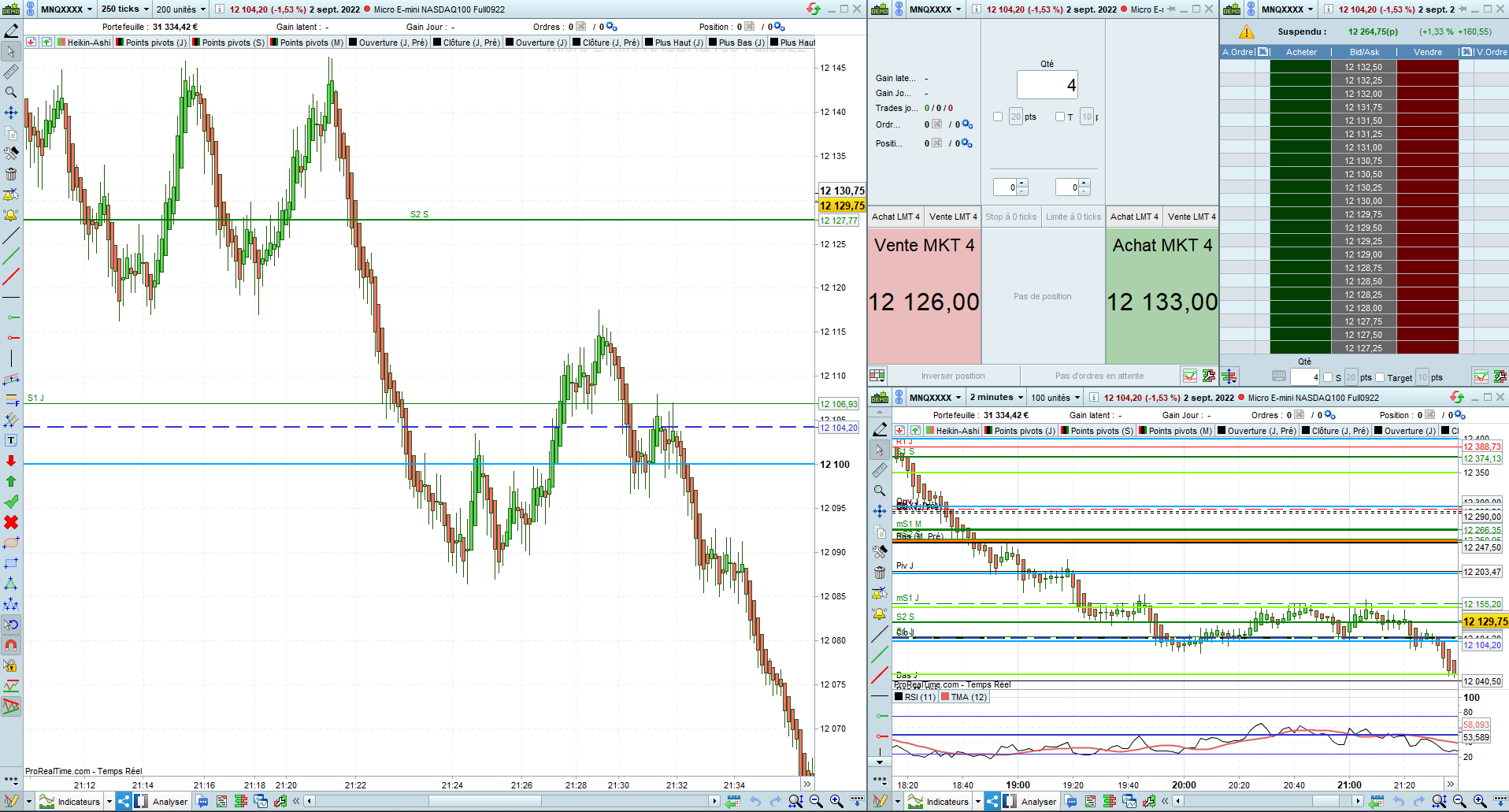Click the TMA (12) indicator tab
The image size is (1509, 812).
[964, 697]
